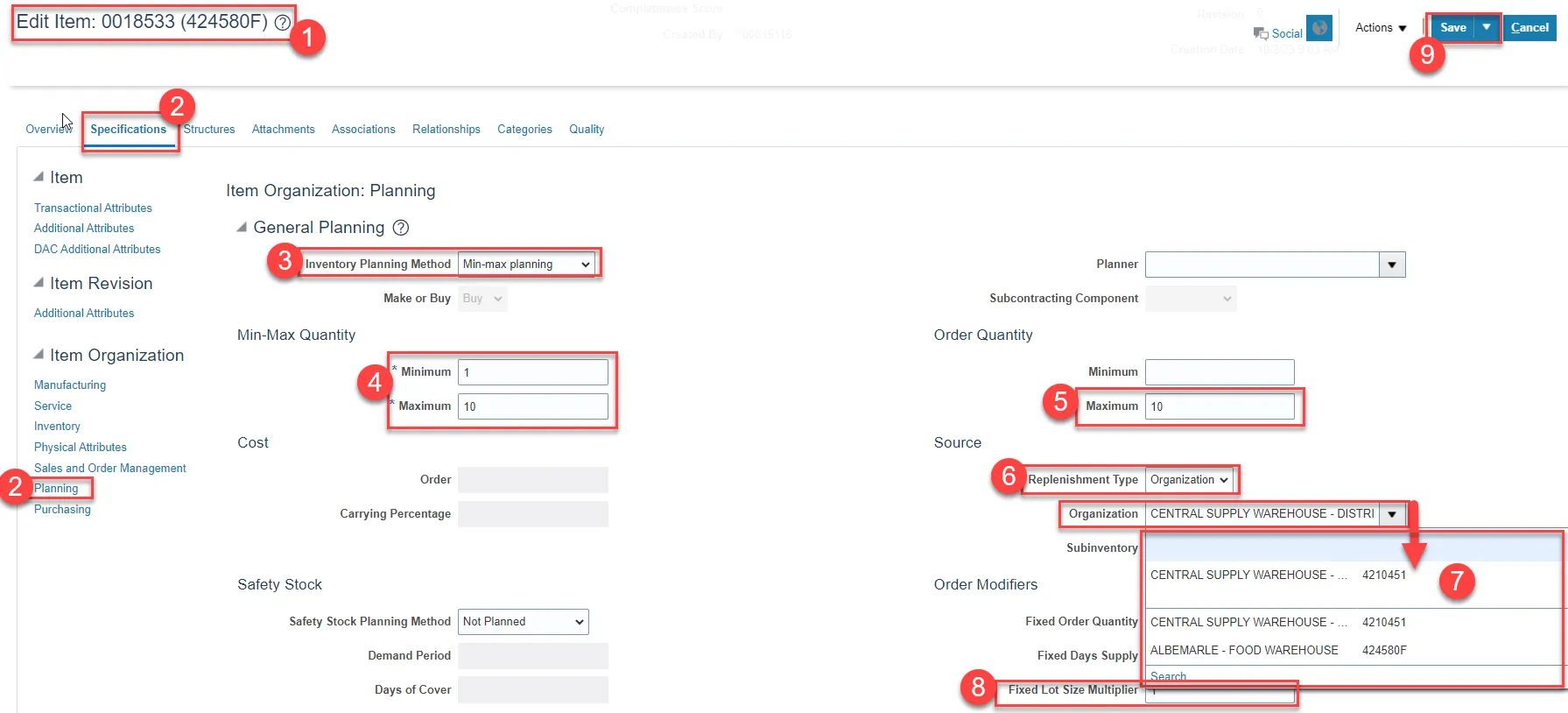This screenshot has height=713, width=1568.
Task: Click the globe icon next to Social
Action: click(x=1319, y=28)
